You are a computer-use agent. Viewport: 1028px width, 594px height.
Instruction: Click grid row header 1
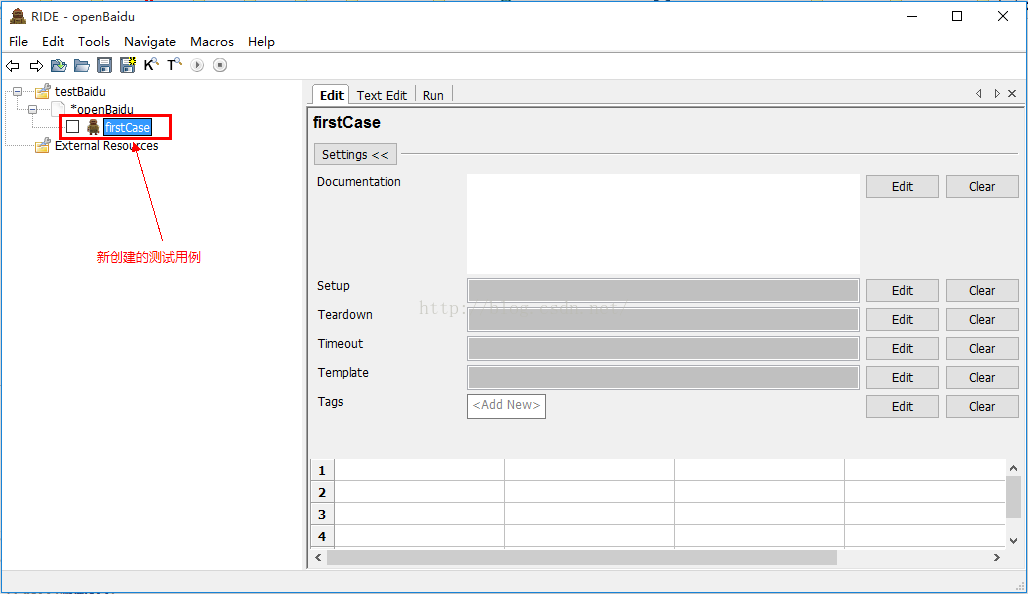[x=322, y=470]
